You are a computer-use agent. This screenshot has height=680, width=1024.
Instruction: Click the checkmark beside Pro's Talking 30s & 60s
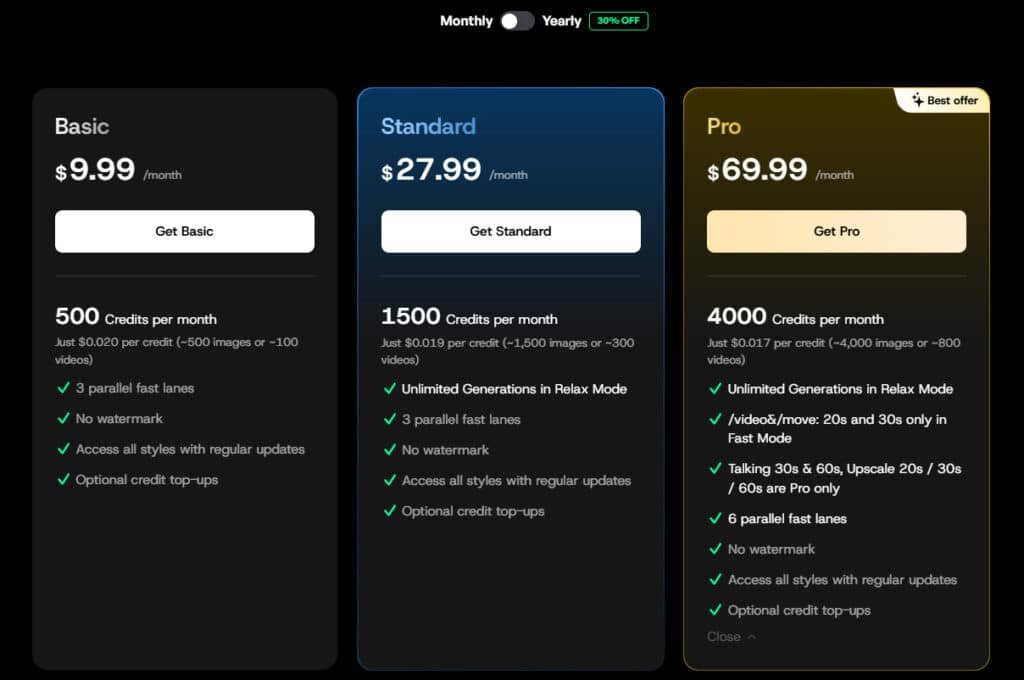[715, 468]
